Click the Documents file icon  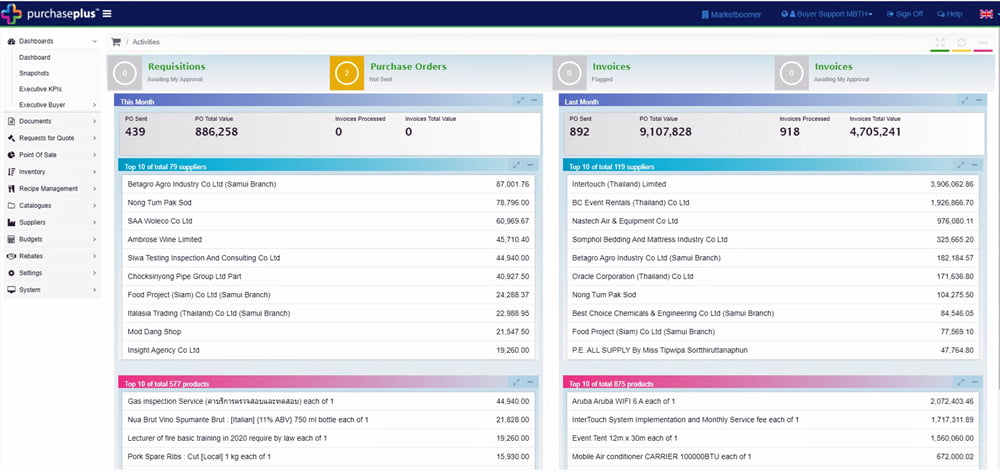pos(11,121)
